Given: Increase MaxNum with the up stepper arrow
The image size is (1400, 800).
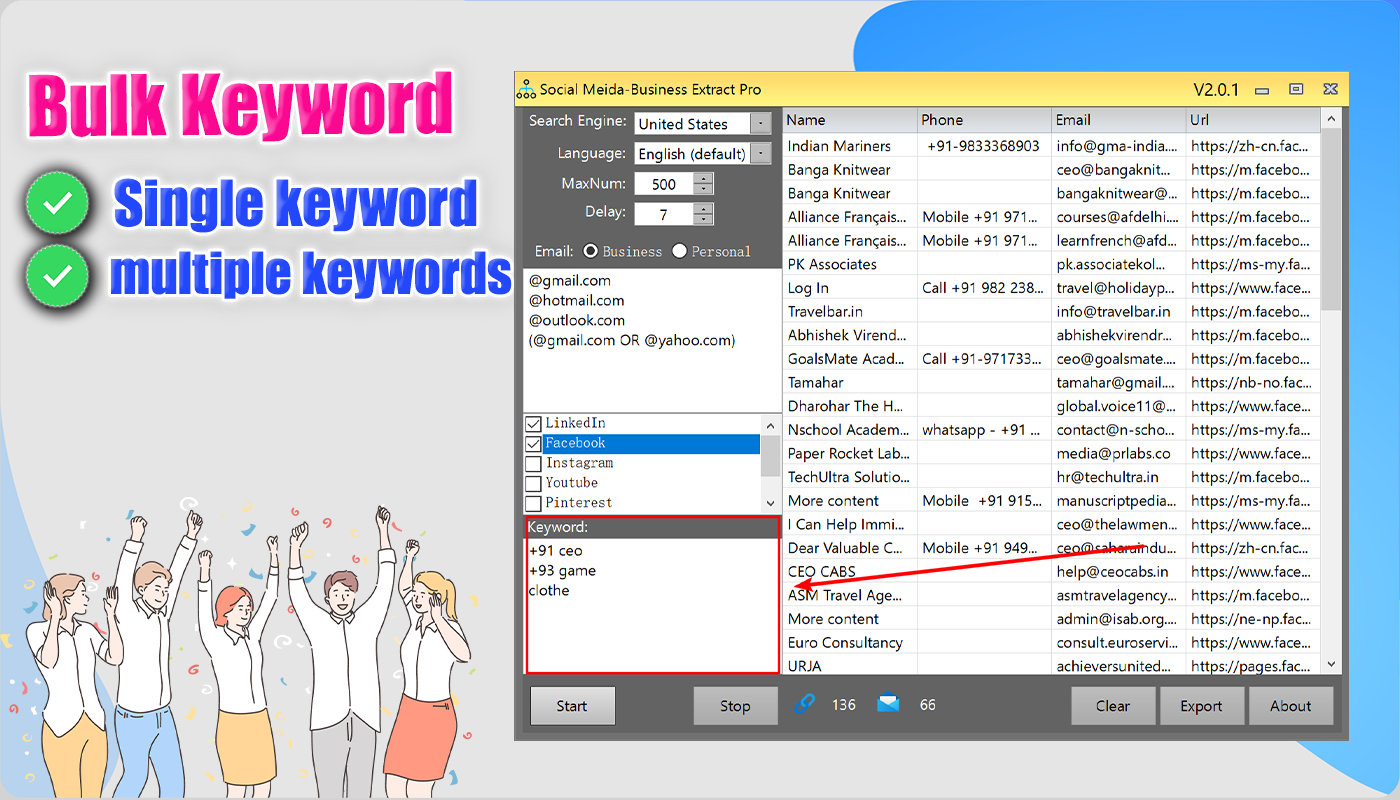Looking at the screenshot, I should (703, 179).
